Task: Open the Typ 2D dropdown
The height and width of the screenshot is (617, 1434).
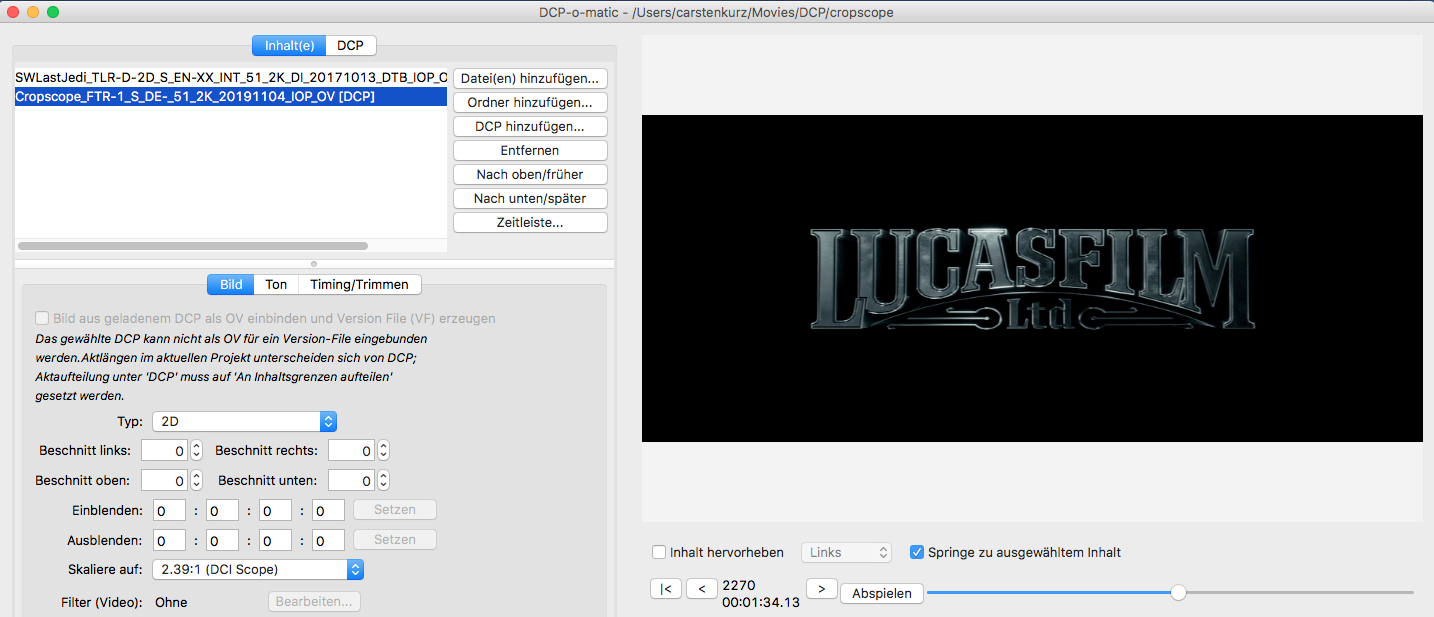Action: (x=244, y=422)
